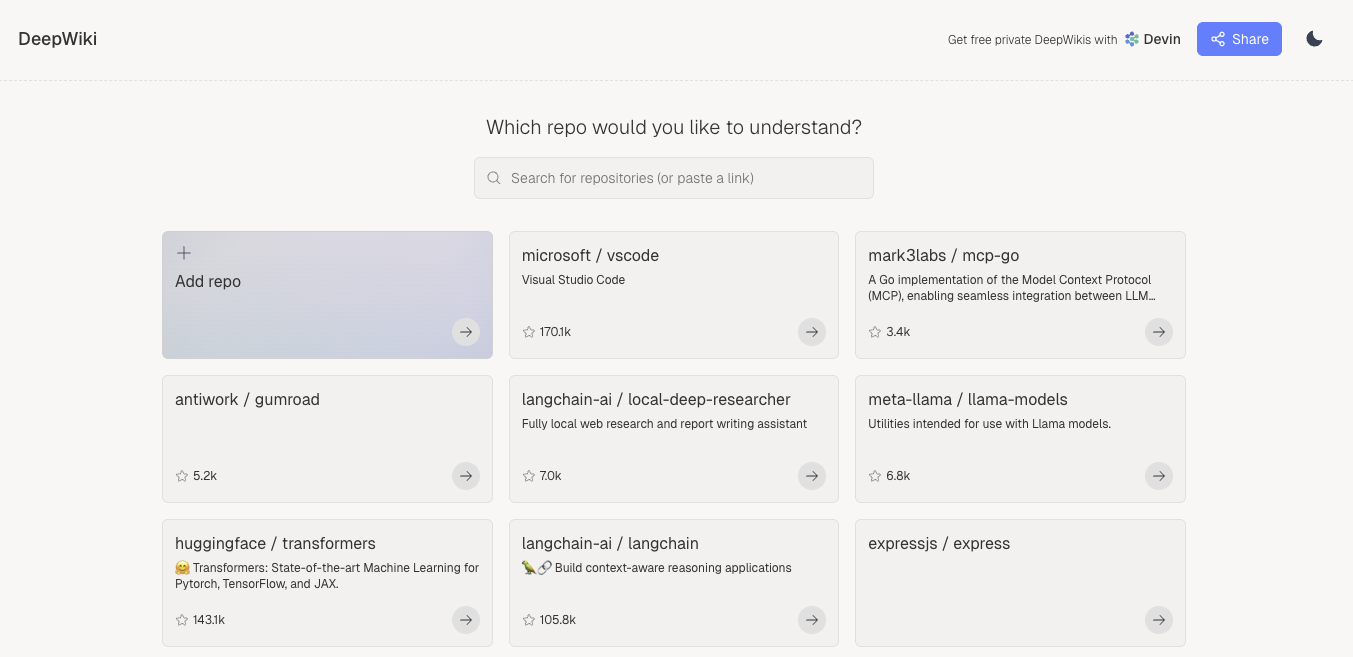This screenshot has height=657, width=1353.
Task: Open huggingface / transformers via its arrow icon
Action: tap(466, 620)
